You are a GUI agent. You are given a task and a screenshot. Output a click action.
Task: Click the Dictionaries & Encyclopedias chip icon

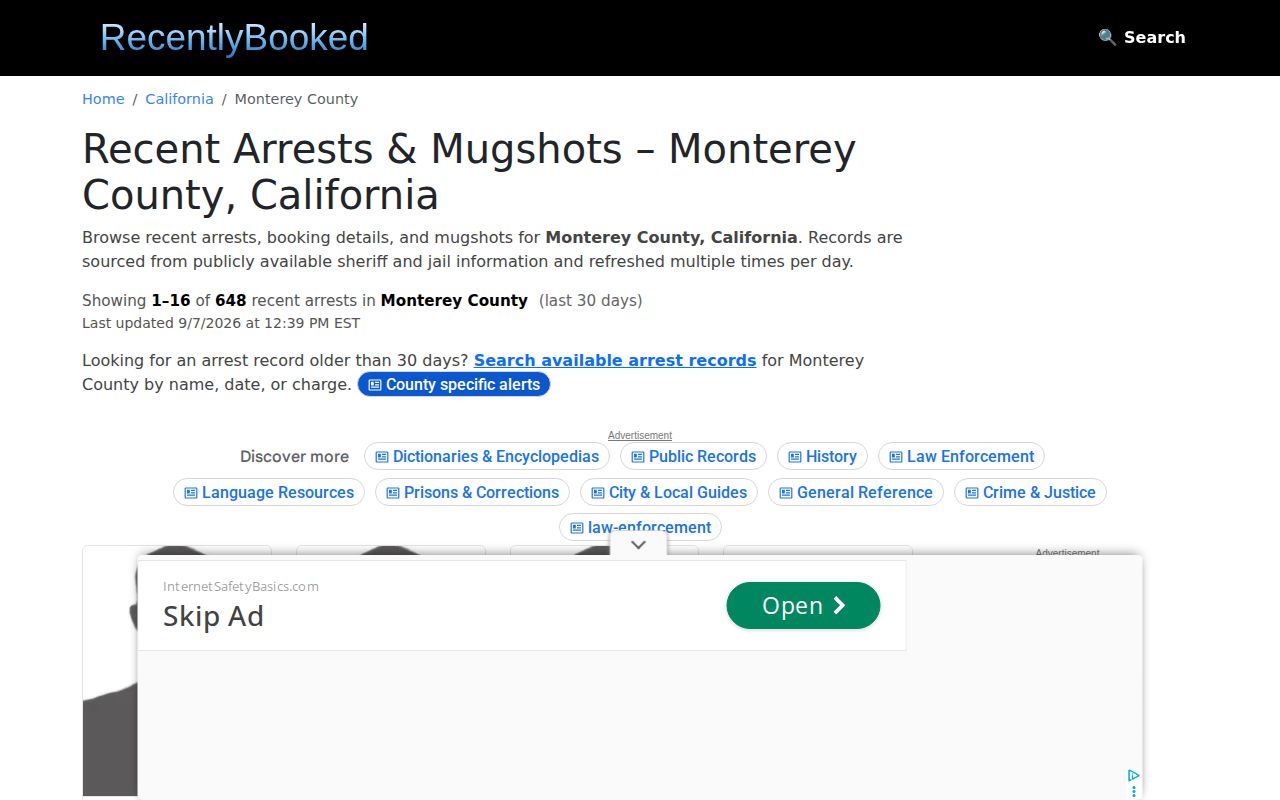(382, 457)
